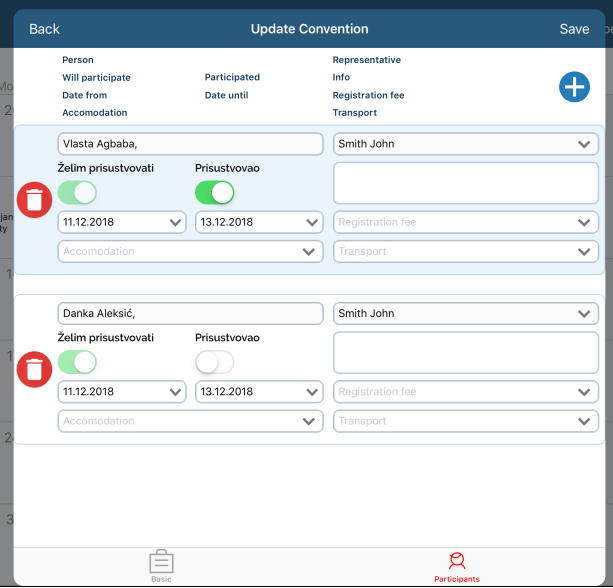Open the 11.12.2018 date-from picker for Vlasta

pyautogui.click(x=122, y=222)
